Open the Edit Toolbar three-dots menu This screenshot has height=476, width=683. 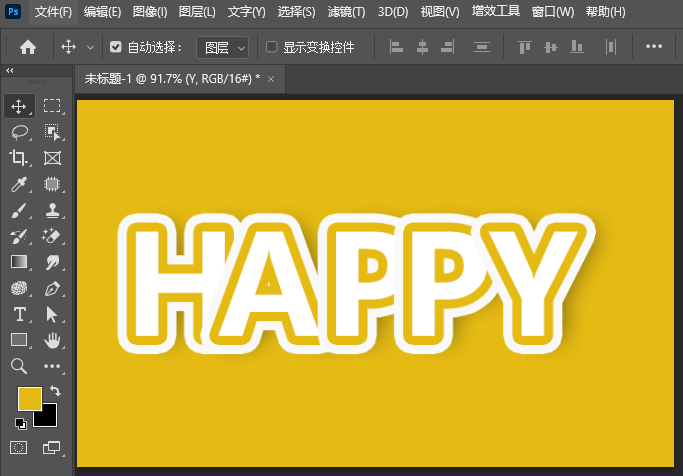tap(52, 366)
